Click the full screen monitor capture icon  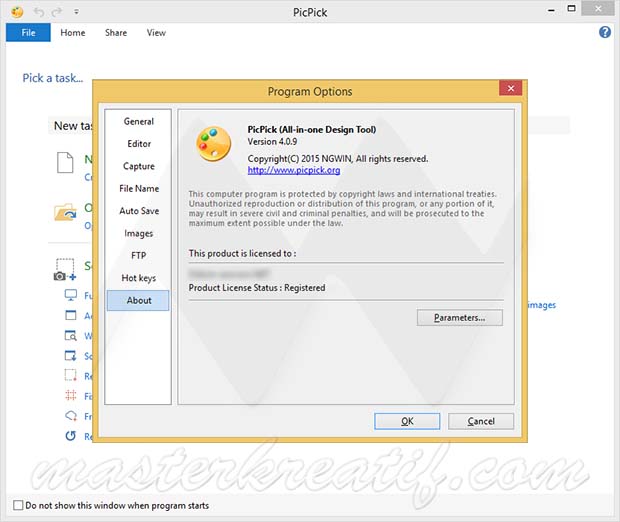pos(70,295)
